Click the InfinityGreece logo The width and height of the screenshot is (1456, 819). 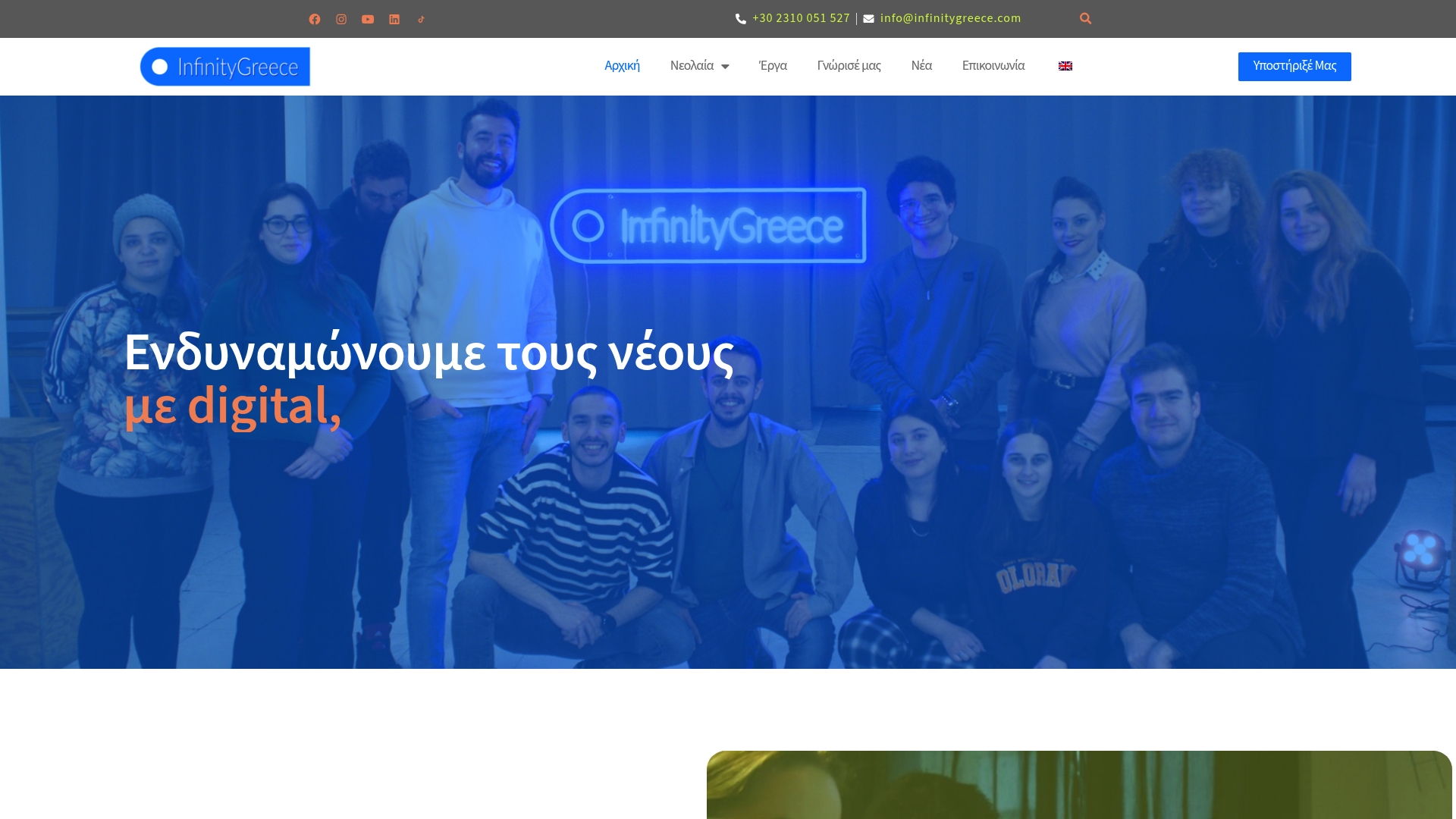click(x=225, y=66)
